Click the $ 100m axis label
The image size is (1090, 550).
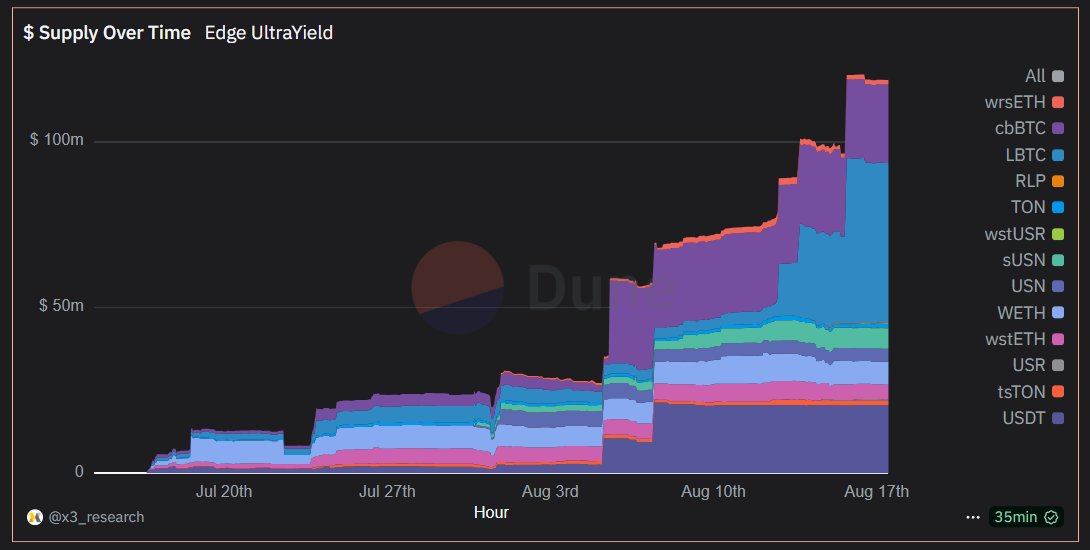coord(56,140)
